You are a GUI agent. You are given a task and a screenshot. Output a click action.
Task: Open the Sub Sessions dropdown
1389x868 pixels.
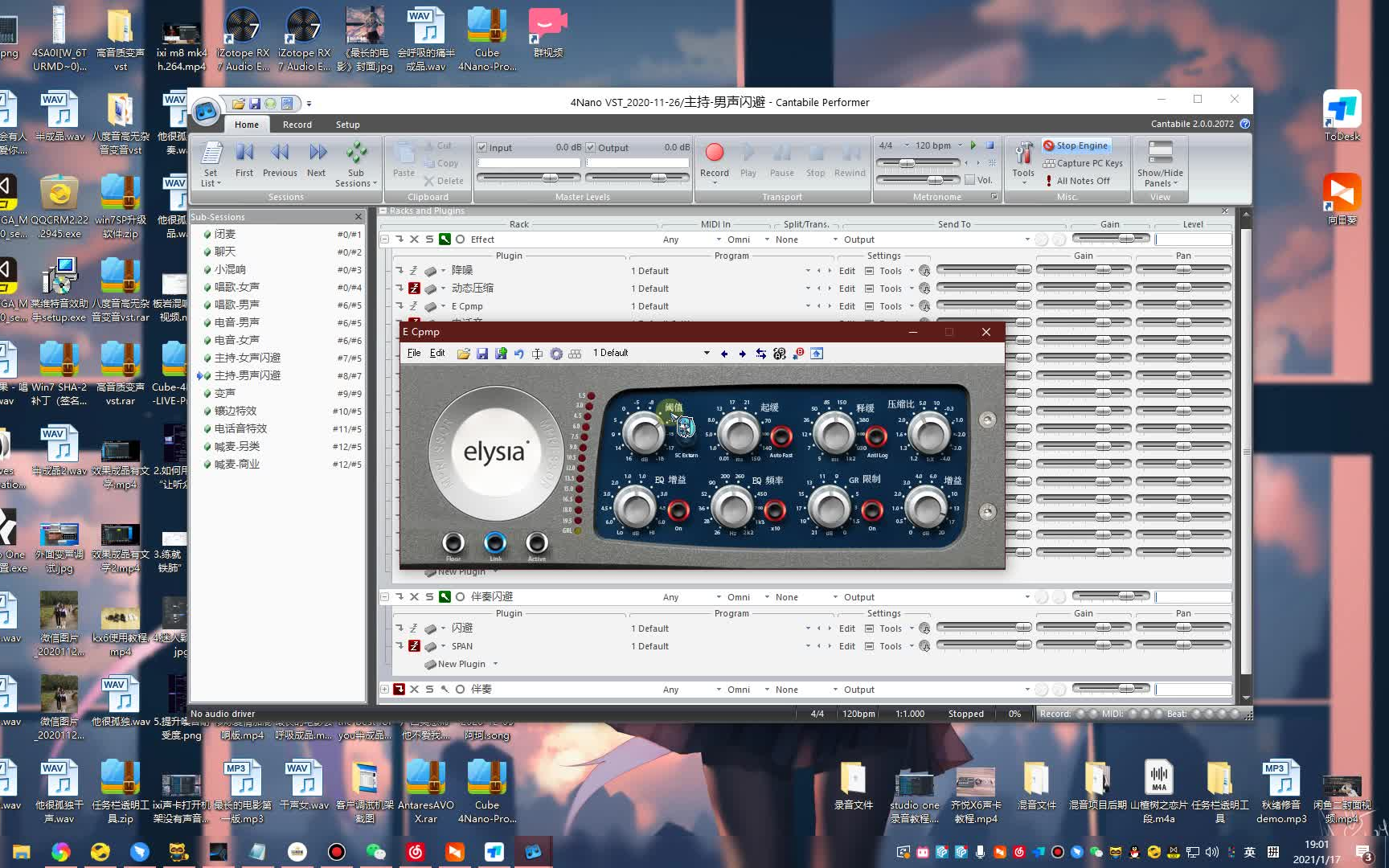tap(356, 165)
